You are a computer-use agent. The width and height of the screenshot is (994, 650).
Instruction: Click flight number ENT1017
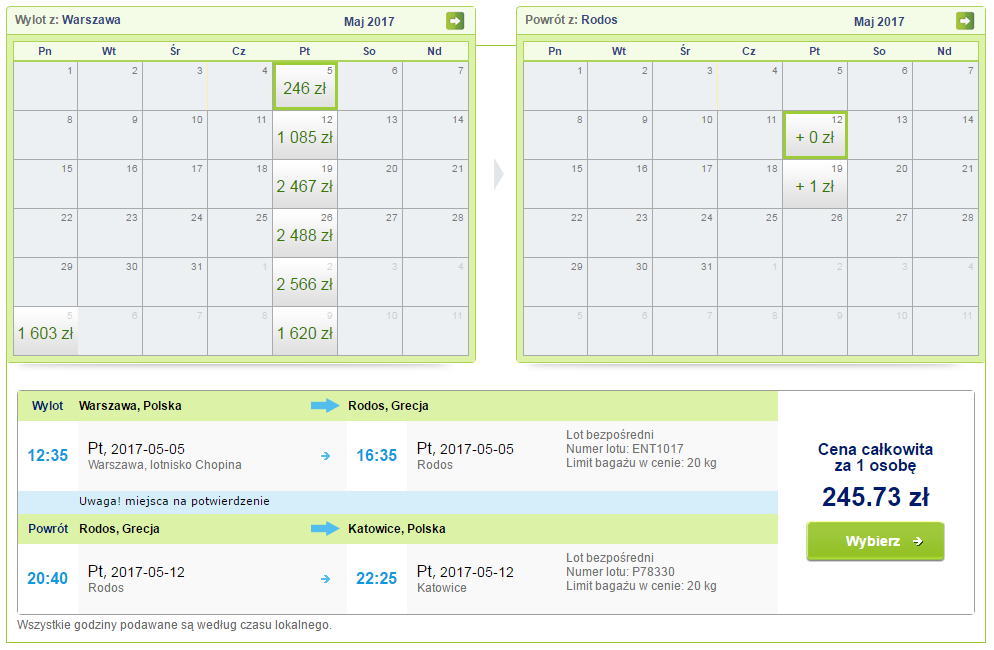pyautogui.click(x=657, y=449)
